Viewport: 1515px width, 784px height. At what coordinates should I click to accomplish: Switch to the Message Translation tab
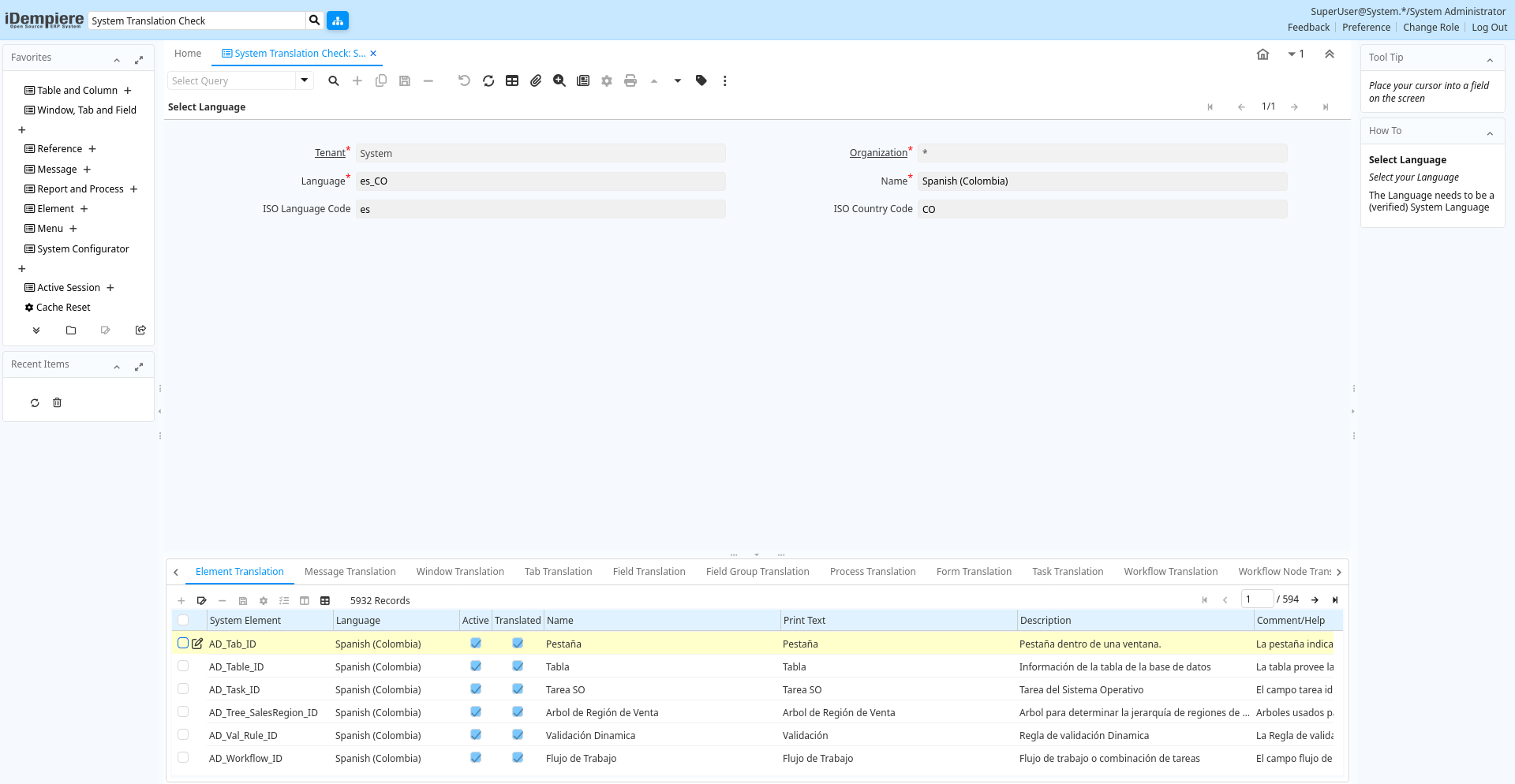click(350, 572)
